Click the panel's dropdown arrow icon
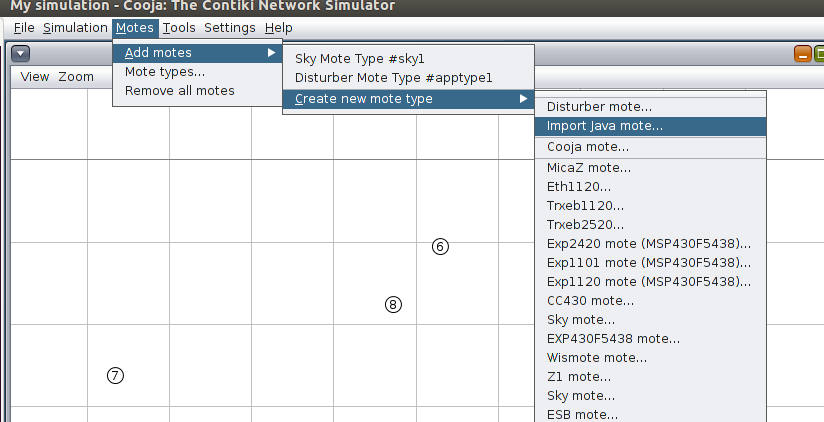This screenshot has height=422, width=824. point(20,54)
